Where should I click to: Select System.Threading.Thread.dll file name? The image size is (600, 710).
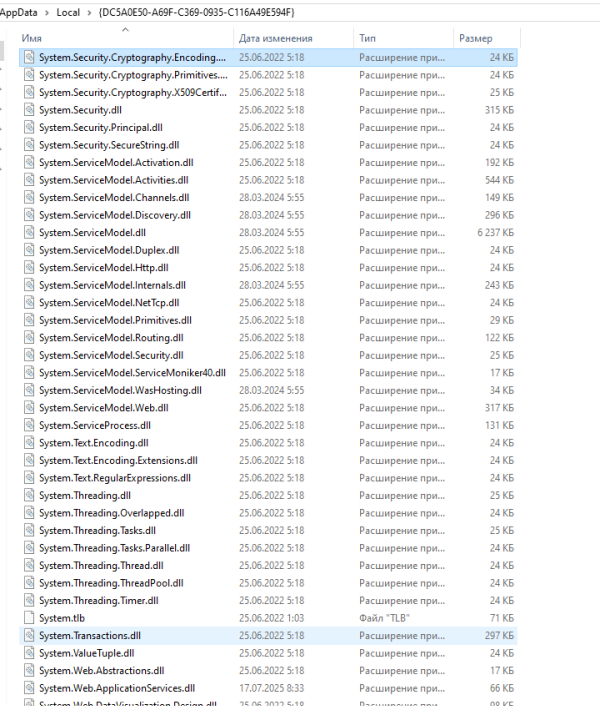[x=101, y=566]
